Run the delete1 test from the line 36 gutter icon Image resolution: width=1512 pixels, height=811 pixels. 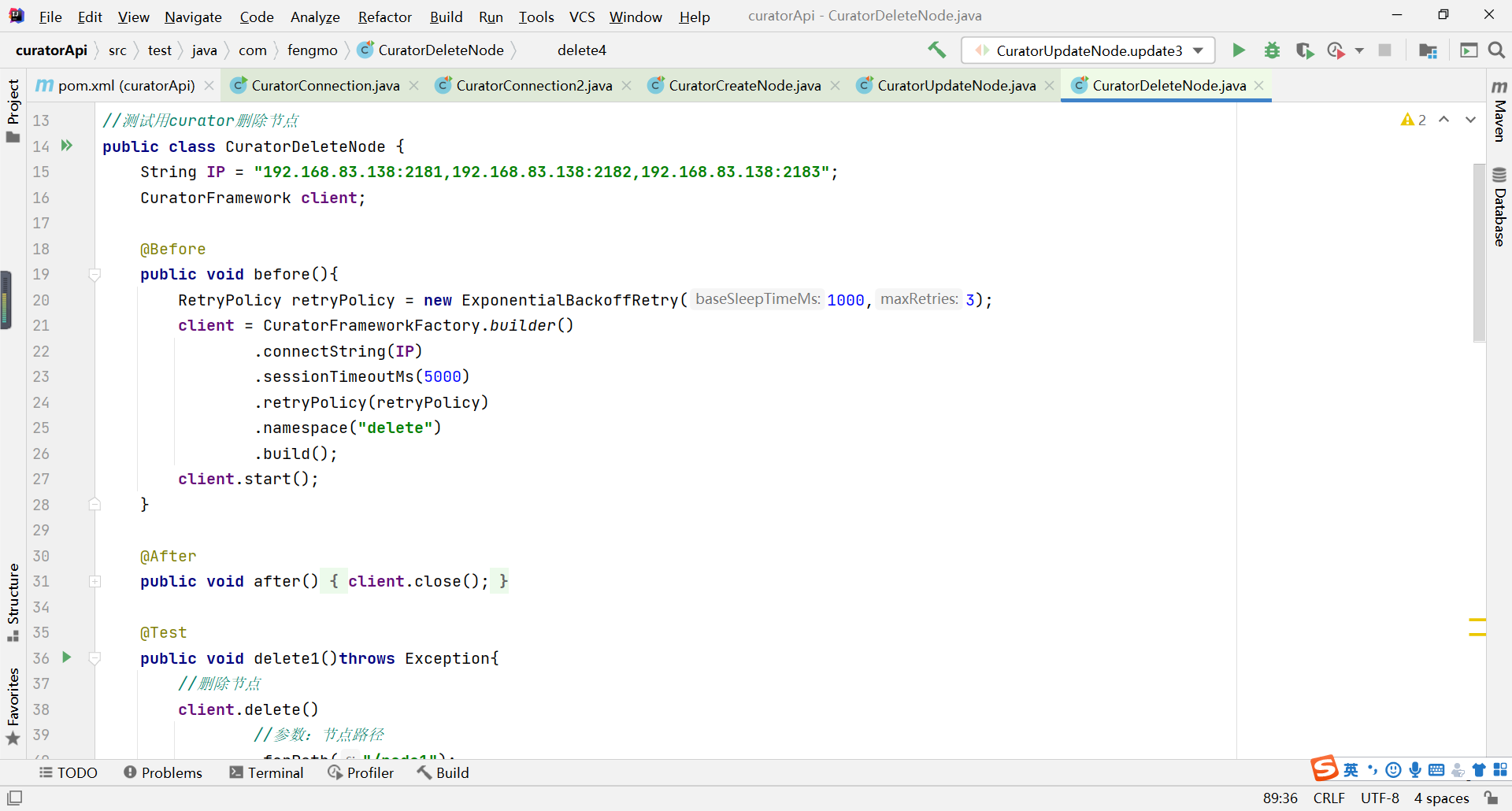point(67,657)
